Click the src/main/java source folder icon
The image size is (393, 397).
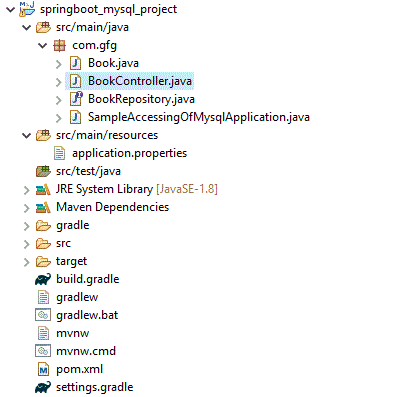[43, 27]
